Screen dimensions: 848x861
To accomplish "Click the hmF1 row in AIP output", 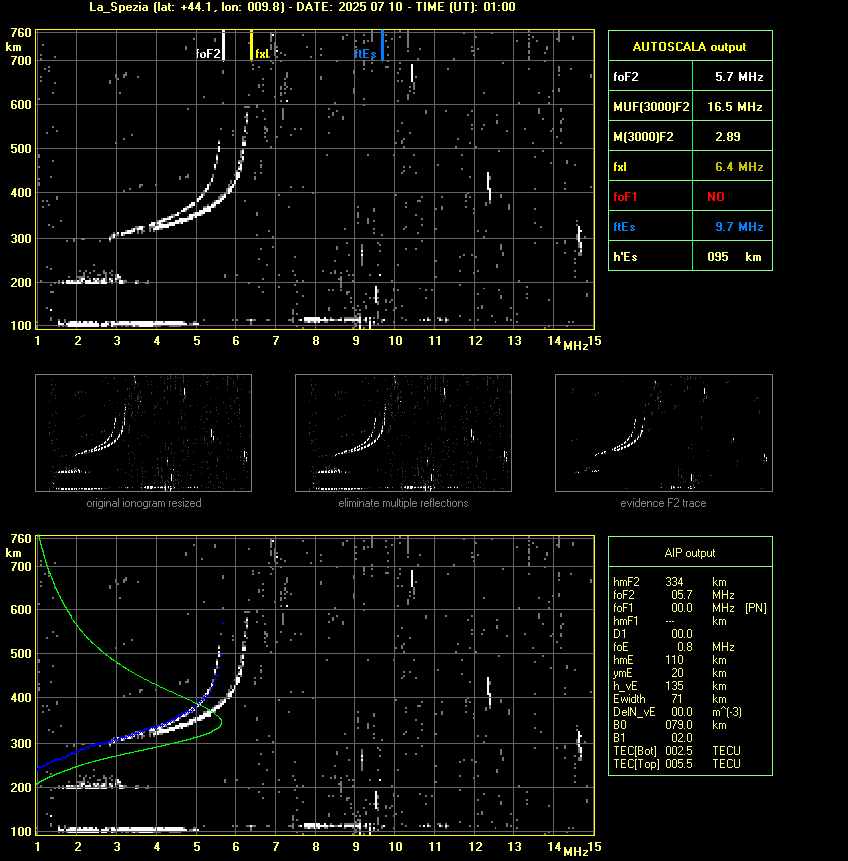I will pos(690,621).
